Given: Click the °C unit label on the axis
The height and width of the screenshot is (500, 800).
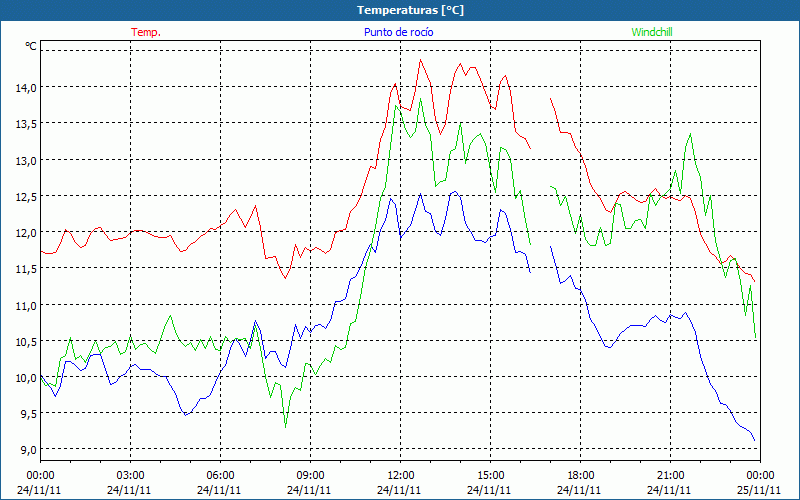Looking at the screenshot, I should click(31, 46).
